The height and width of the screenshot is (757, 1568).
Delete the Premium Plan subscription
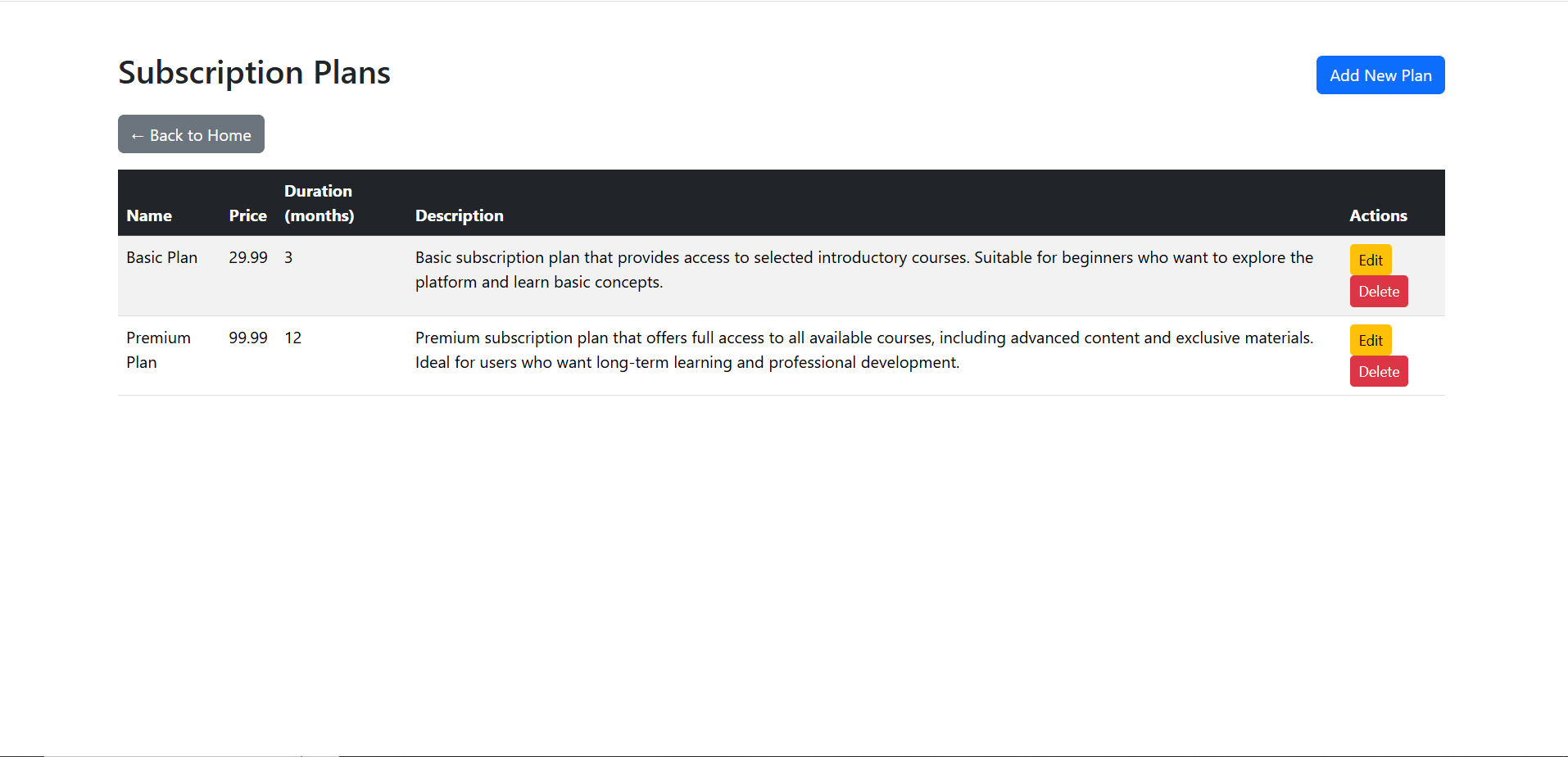[x=1378, y=372]
